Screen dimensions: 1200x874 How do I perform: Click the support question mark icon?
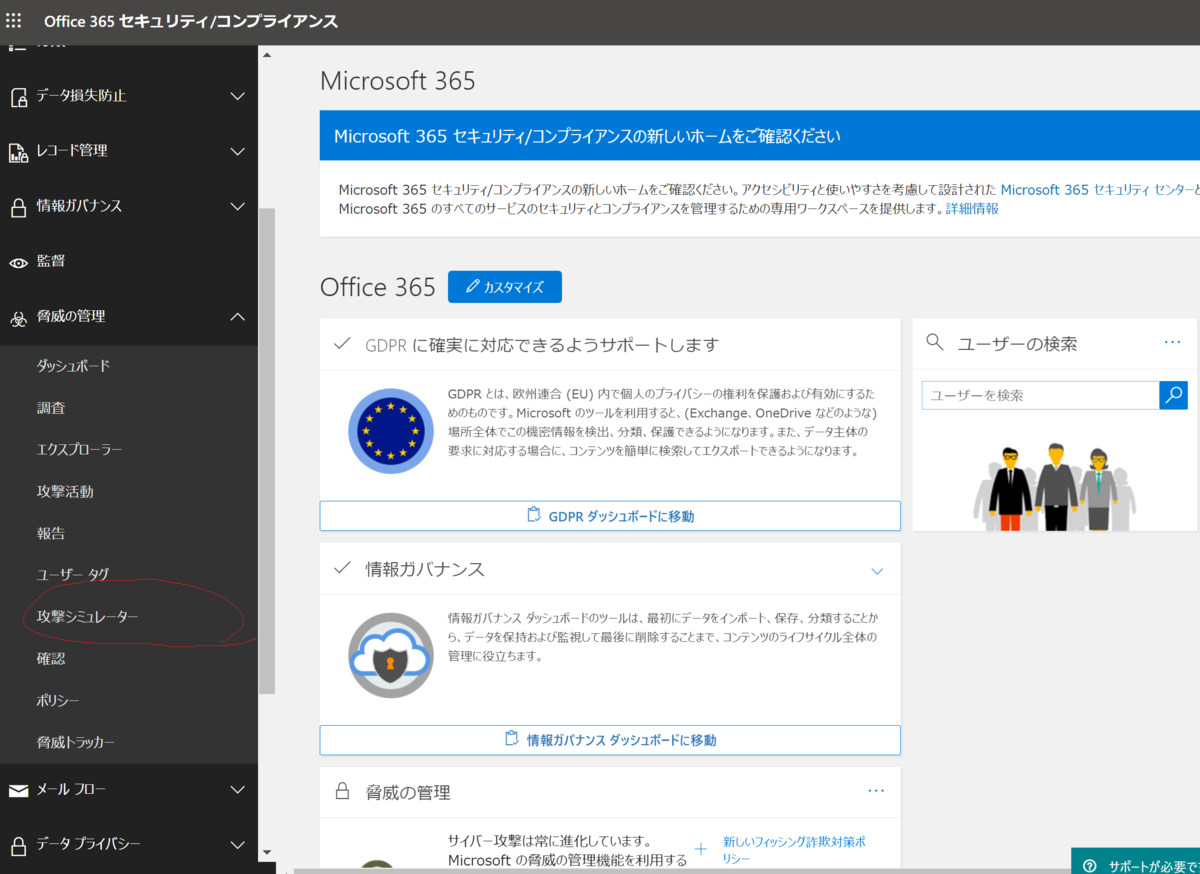[1089, 865]
